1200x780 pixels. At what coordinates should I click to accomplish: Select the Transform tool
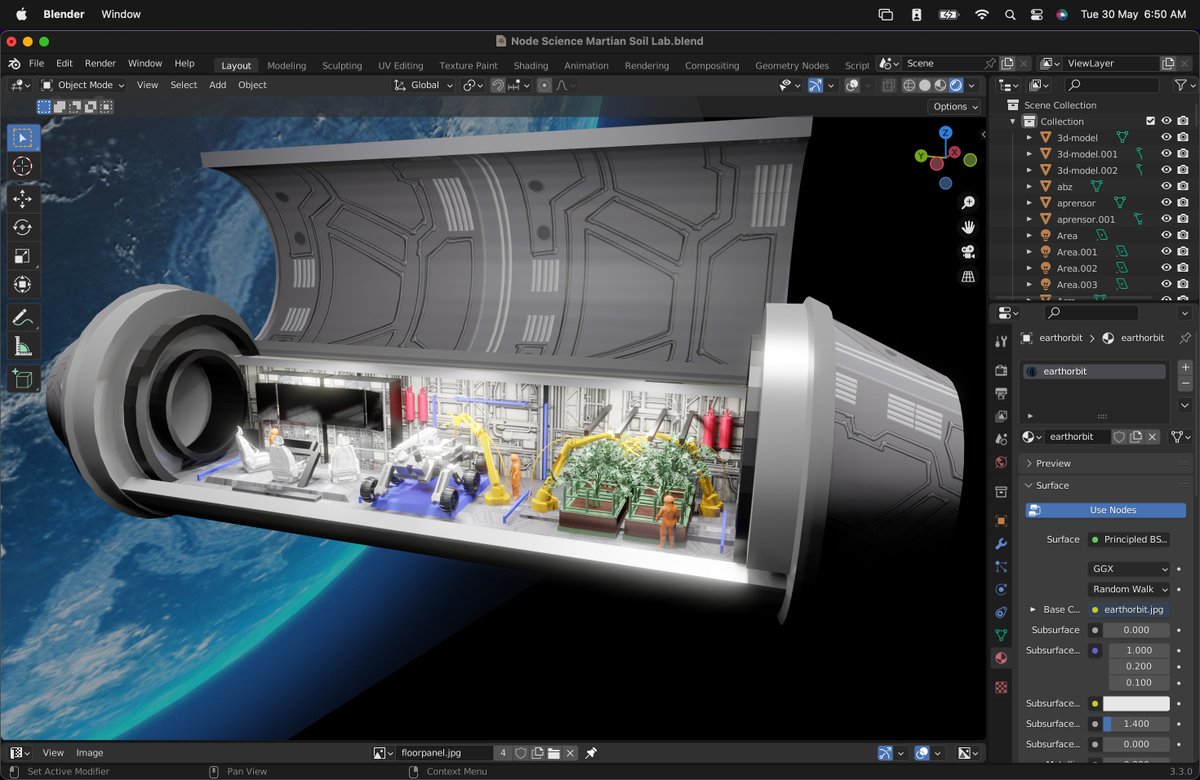click(22, 286)
